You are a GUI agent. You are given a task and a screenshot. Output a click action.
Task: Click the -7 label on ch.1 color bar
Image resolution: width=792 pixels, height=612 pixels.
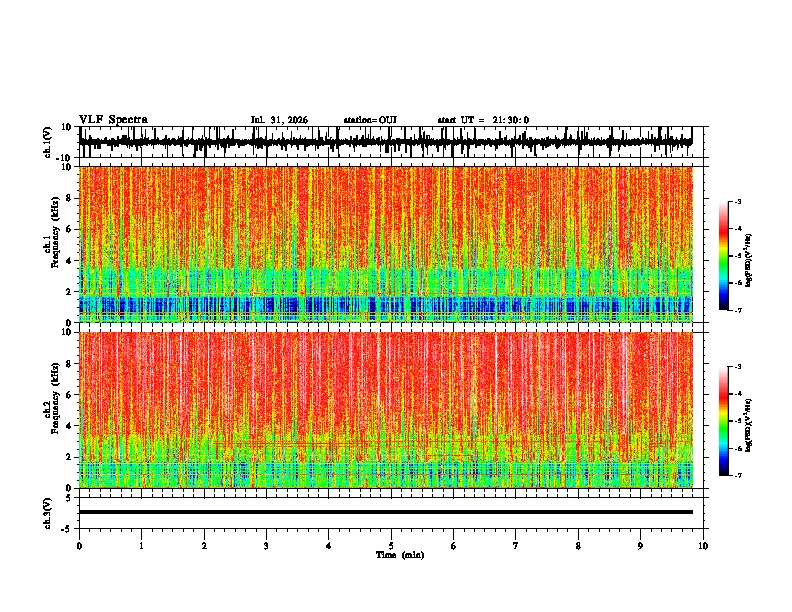(x=738, y=311)
